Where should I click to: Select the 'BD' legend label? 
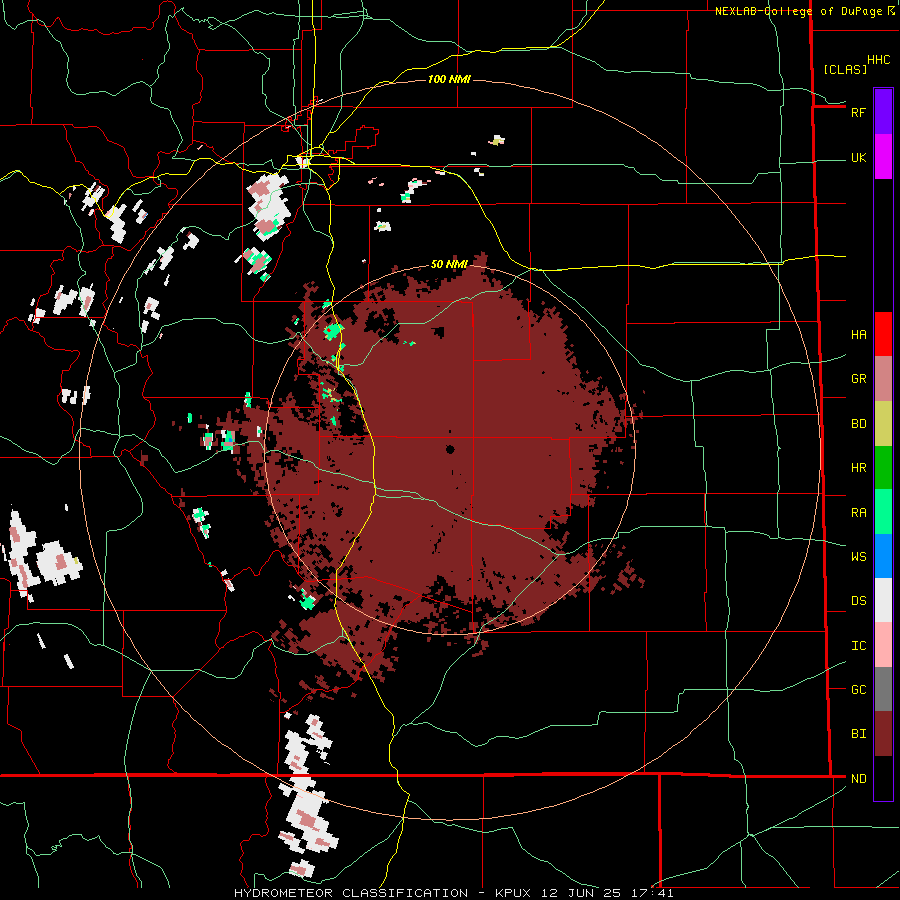coord(858,424)
